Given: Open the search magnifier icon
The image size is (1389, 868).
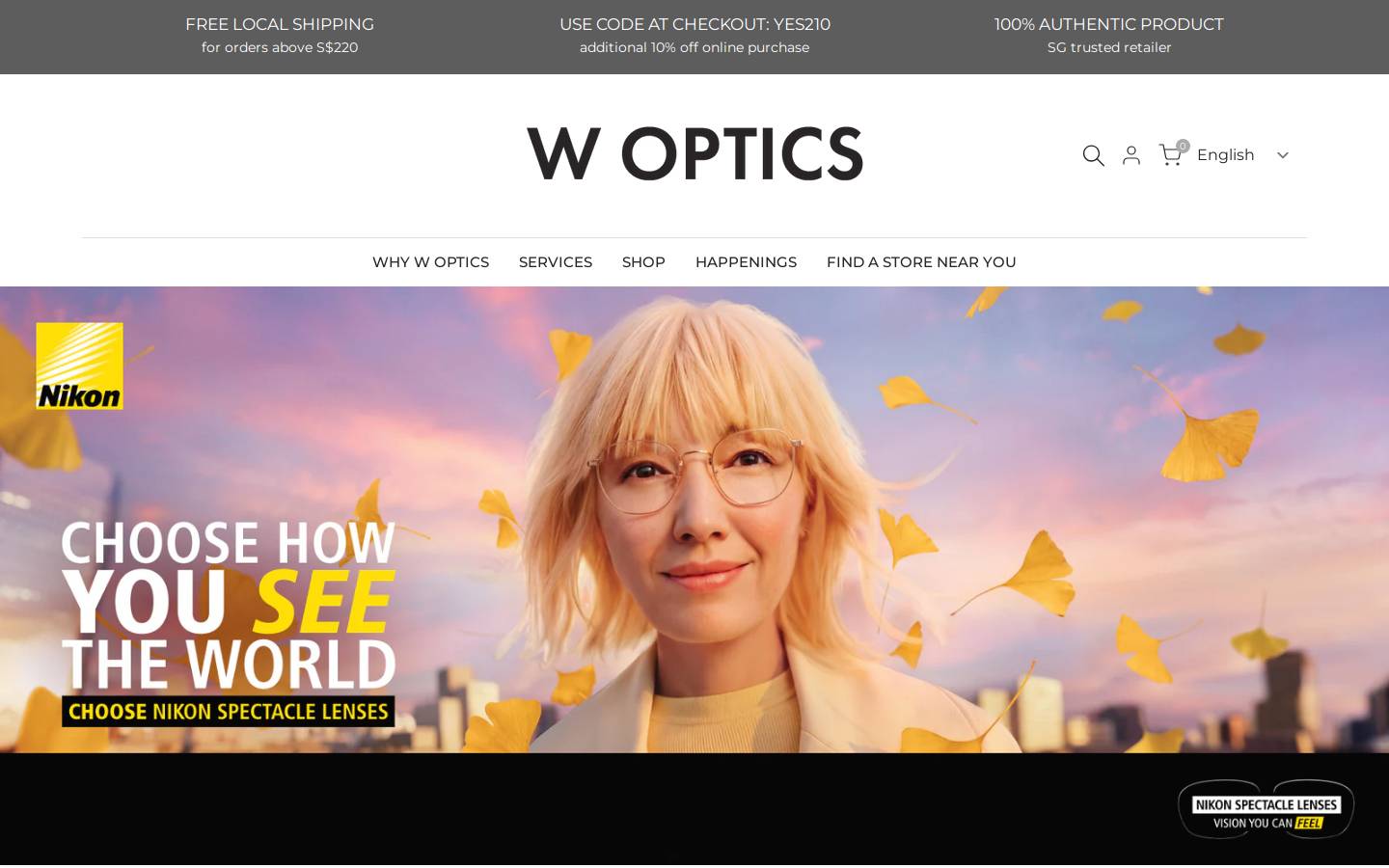Looking at the screenshot, I should coord(1093,155).
